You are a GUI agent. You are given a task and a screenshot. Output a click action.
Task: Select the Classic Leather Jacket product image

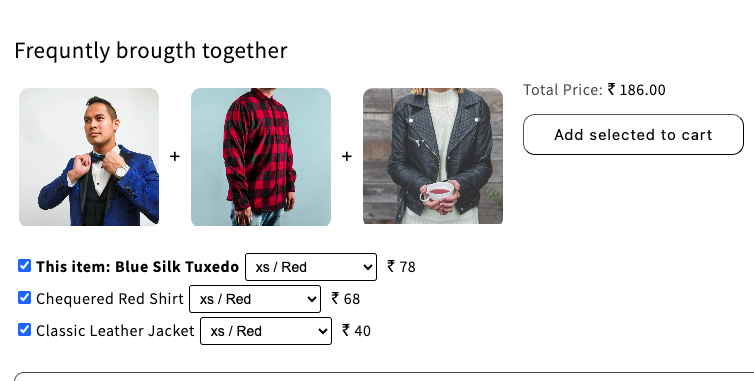tap(433, 156)
